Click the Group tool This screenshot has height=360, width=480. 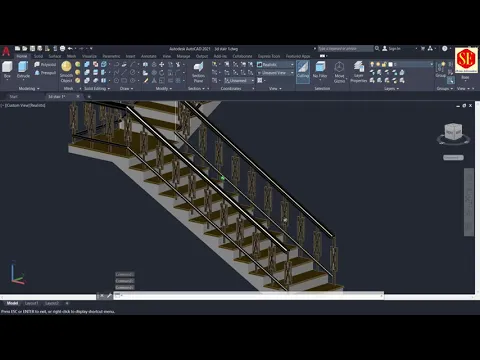pos(441,69)
